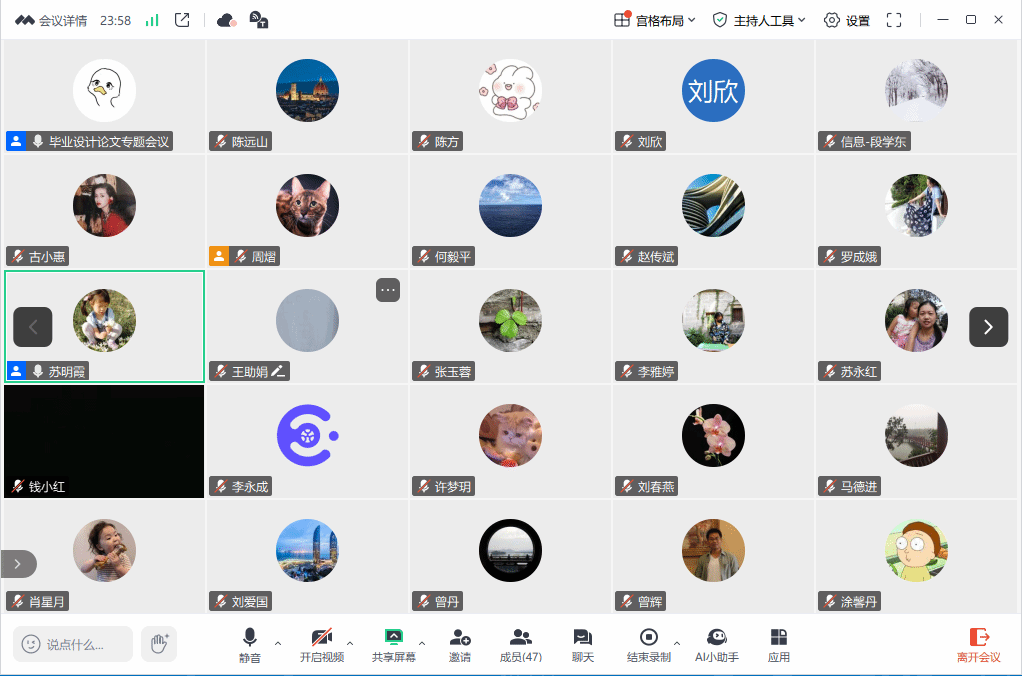Expand the arrow next to 静音
This screenshot has height=676, width=1022.
(278, 643)
